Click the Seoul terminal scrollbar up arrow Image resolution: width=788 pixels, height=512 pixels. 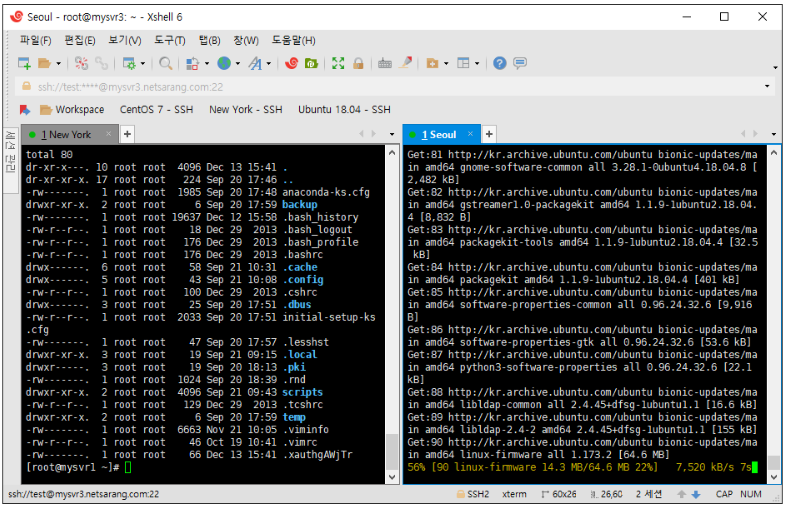pos(774,152)
